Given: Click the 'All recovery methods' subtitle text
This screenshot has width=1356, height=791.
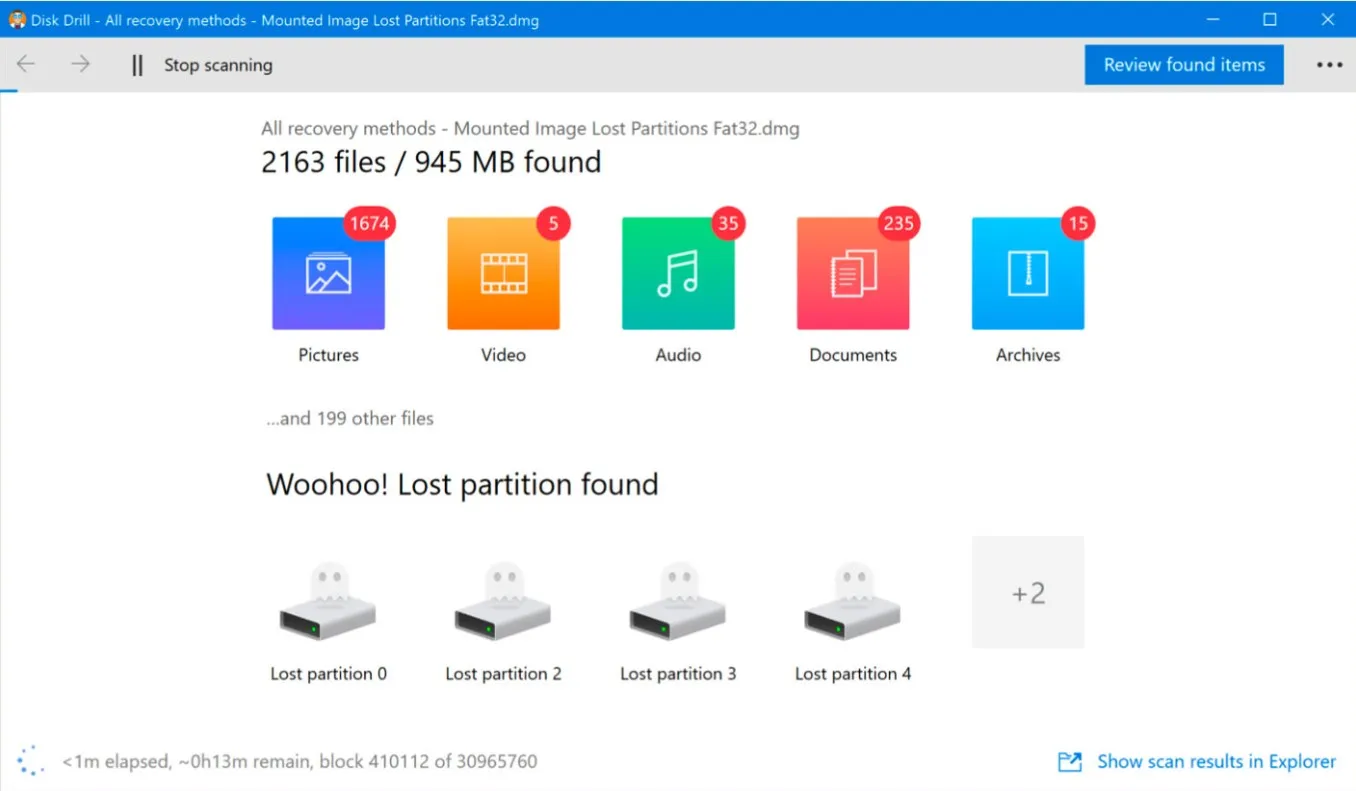Looking at the screenshot, I should [530, 129].
